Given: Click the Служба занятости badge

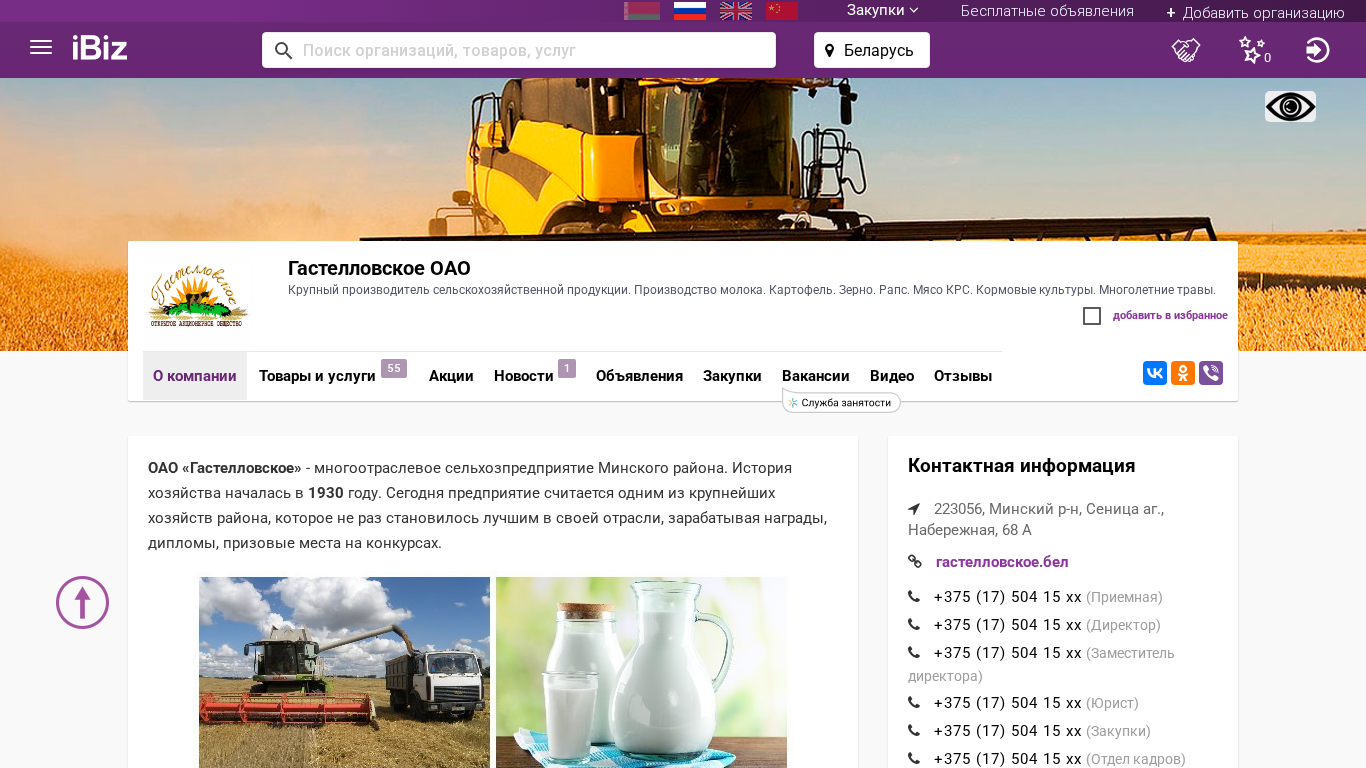Looking at the screenshot, I should [841, 402].
